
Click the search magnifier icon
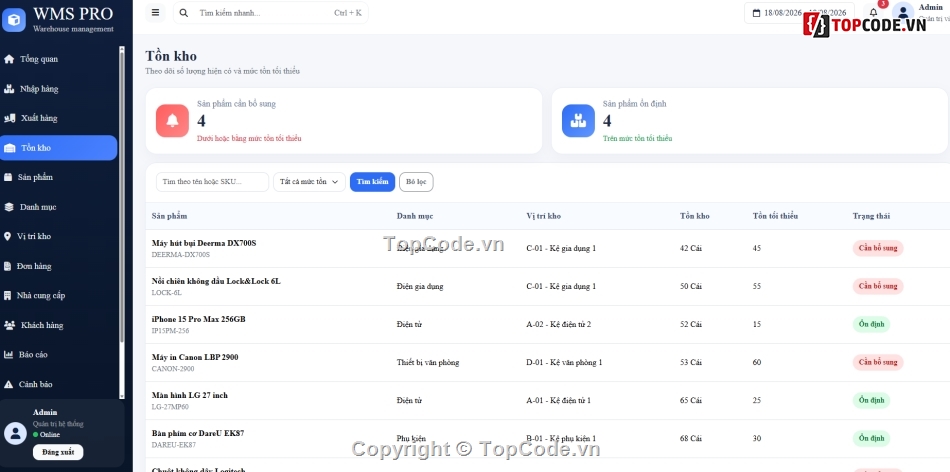184,13
